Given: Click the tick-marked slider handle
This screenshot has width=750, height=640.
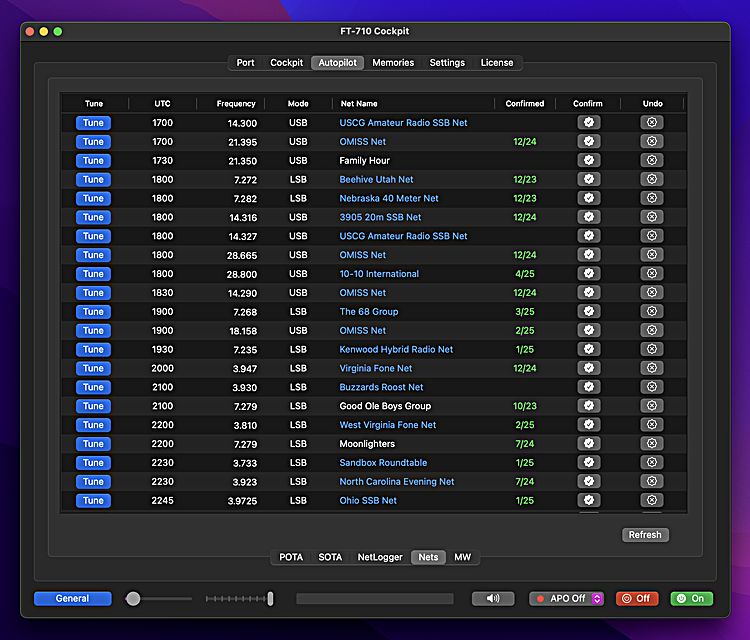Looking at the screenshot, I should pyautogui.click(x=270, y=598).
